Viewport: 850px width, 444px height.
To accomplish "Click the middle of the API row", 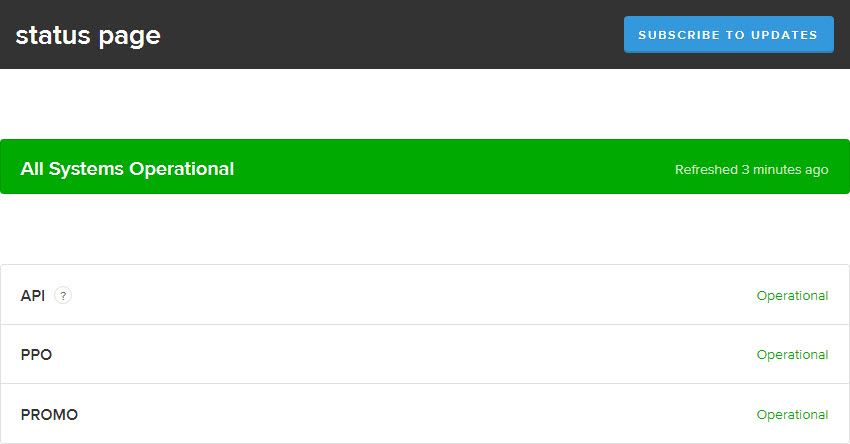I will point(425,296).
